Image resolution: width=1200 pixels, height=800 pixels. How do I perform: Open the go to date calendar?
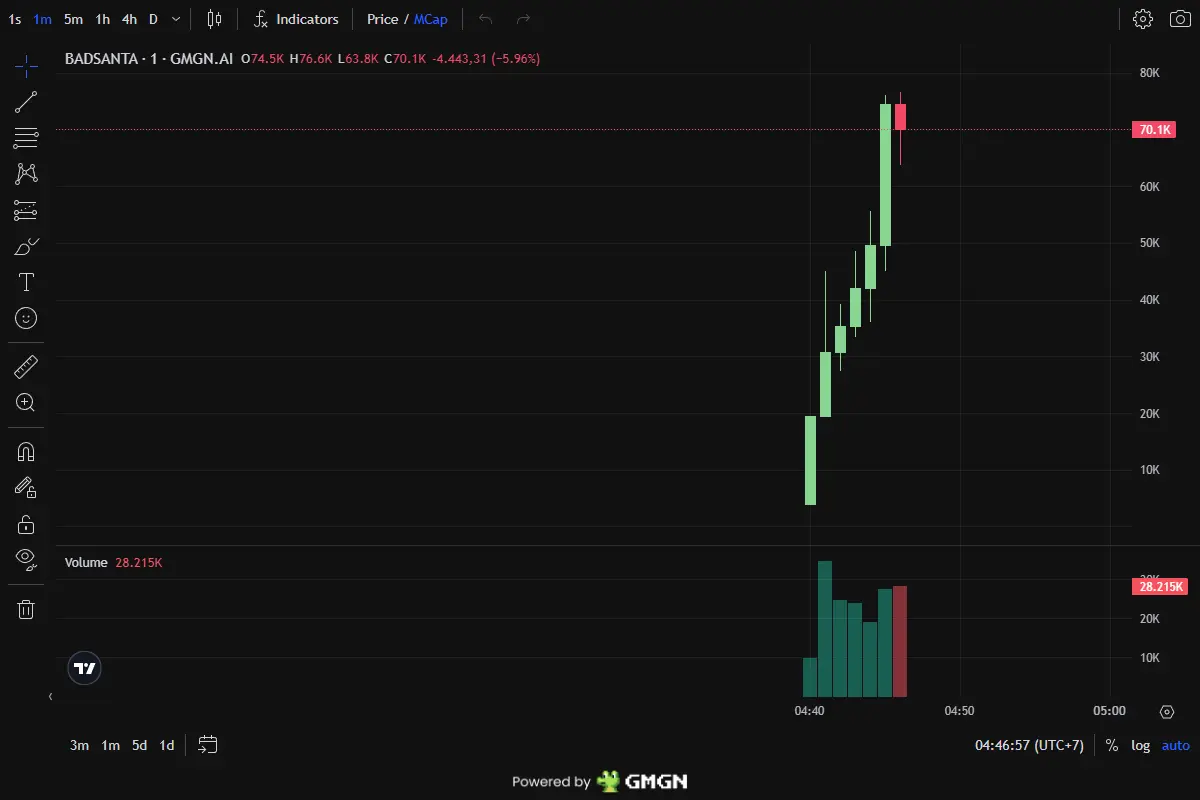tap(208, 745)
